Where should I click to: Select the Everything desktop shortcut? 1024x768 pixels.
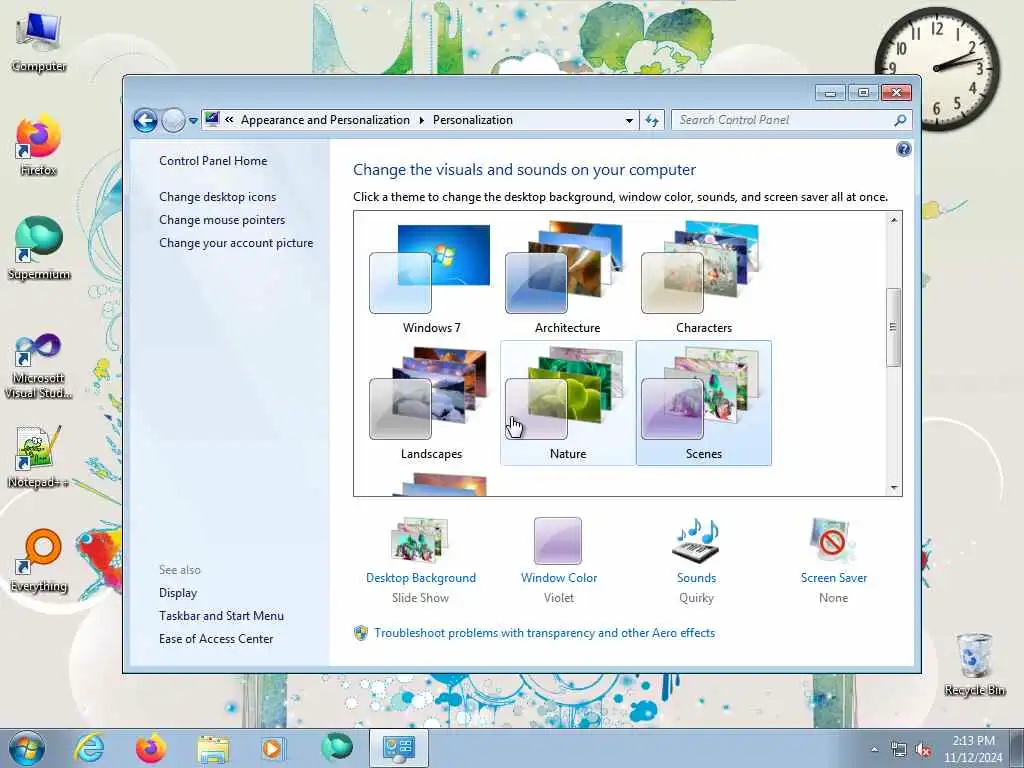pos(39,560)
